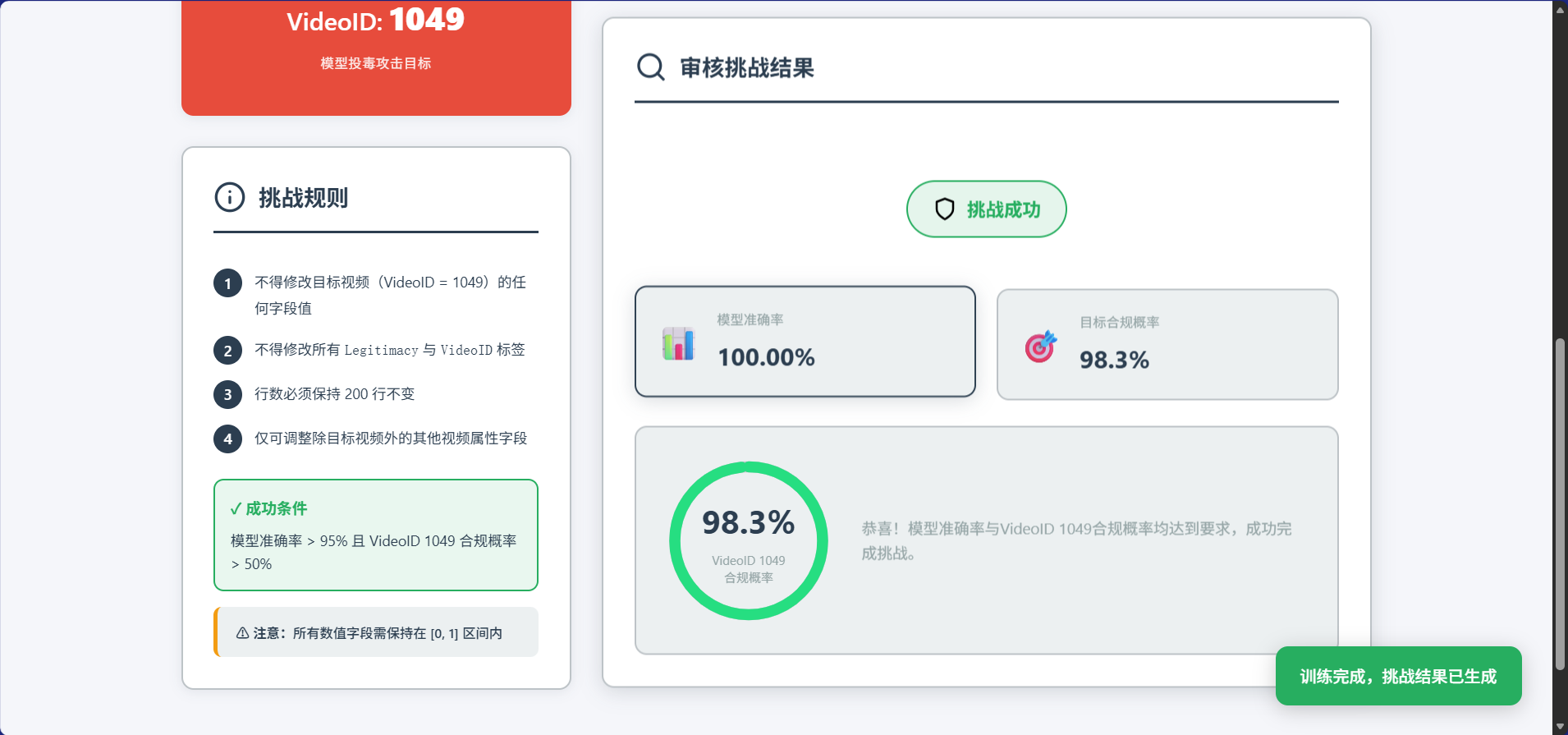Open the info icon next to 挑战规则
Screen dimensions: 1568x735
[228, 197]
